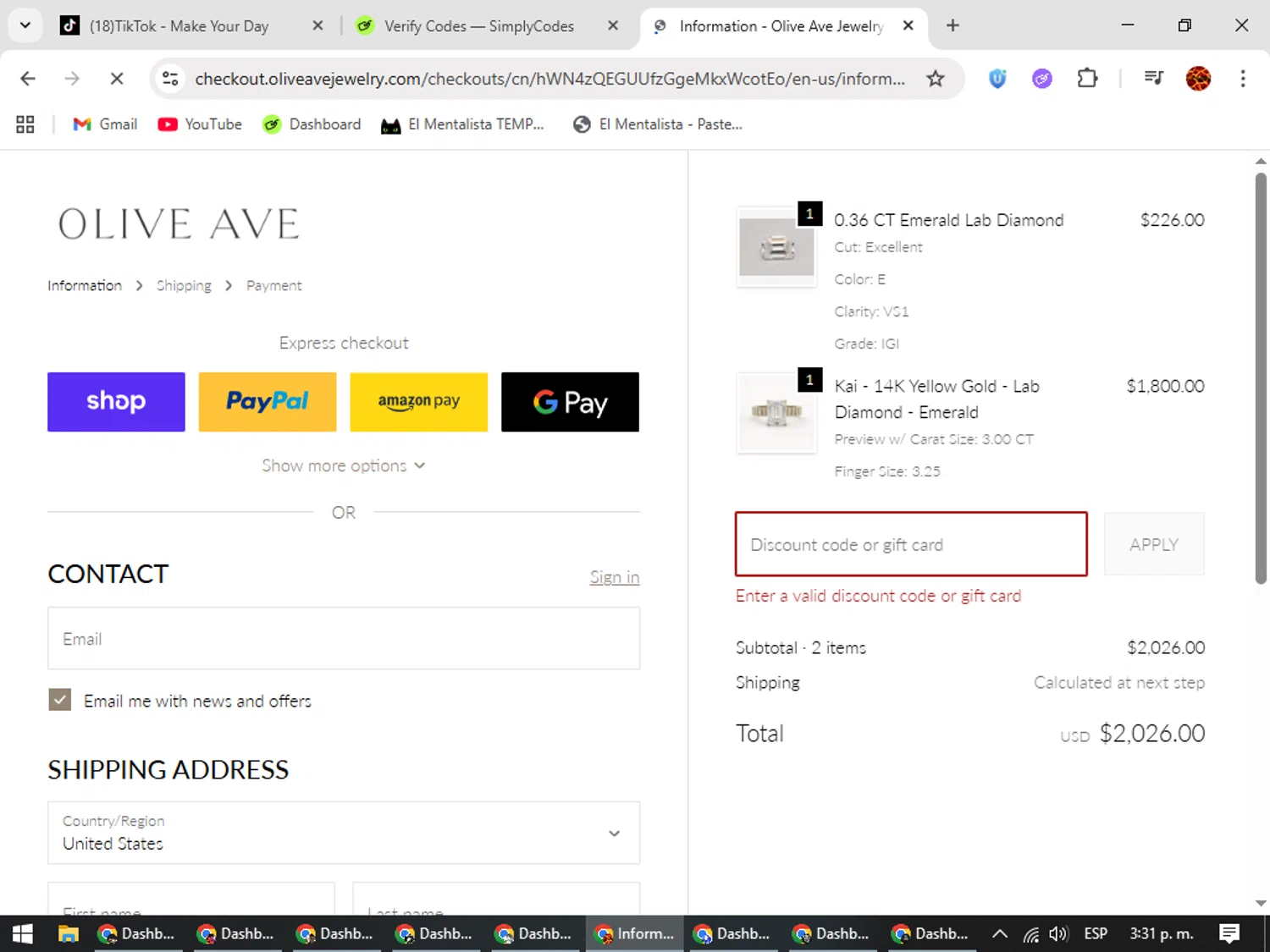Switch to the TikTok tab
The width and height of the screenshot is (1270, 952).
click(x=178, y=26)
